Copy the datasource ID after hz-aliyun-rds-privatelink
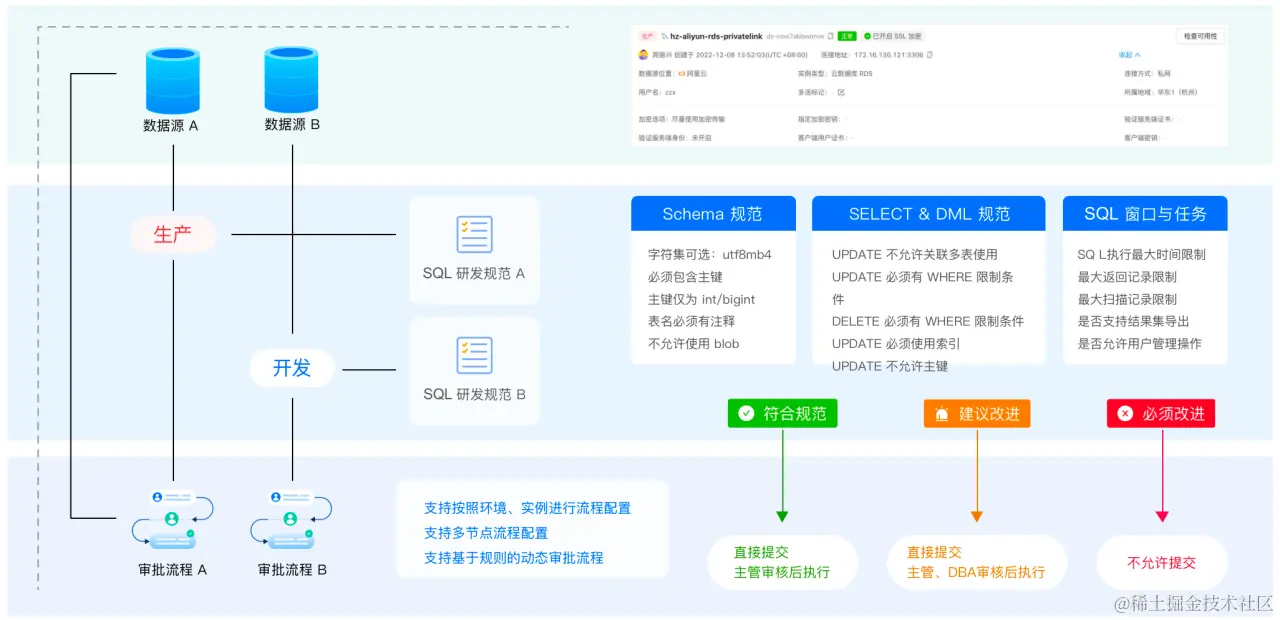Screen dimensions: 1280x620 click(831, 36)
